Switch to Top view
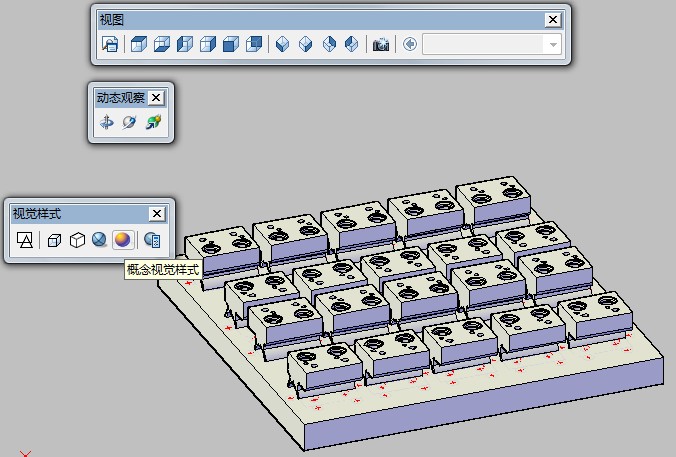676x457 pixels. click(138, 44)
